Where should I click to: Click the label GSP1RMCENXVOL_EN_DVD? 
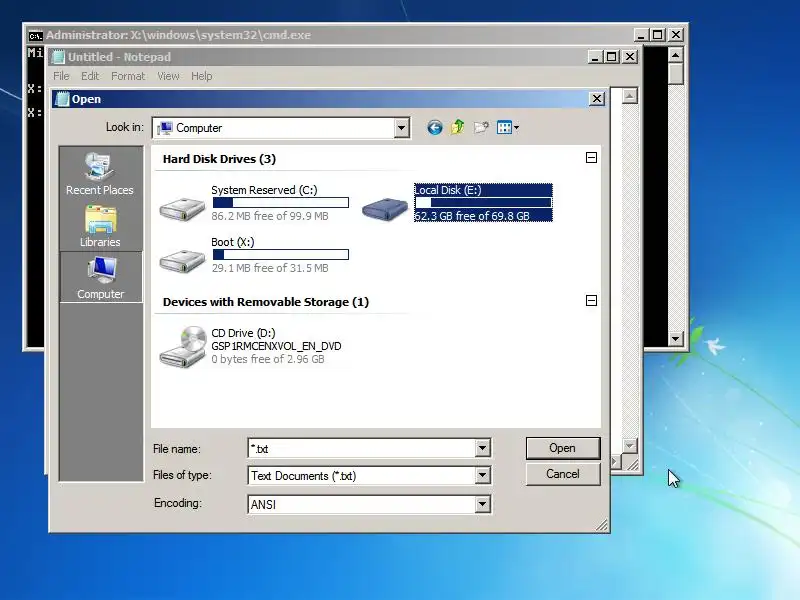(x=276, y=346)
